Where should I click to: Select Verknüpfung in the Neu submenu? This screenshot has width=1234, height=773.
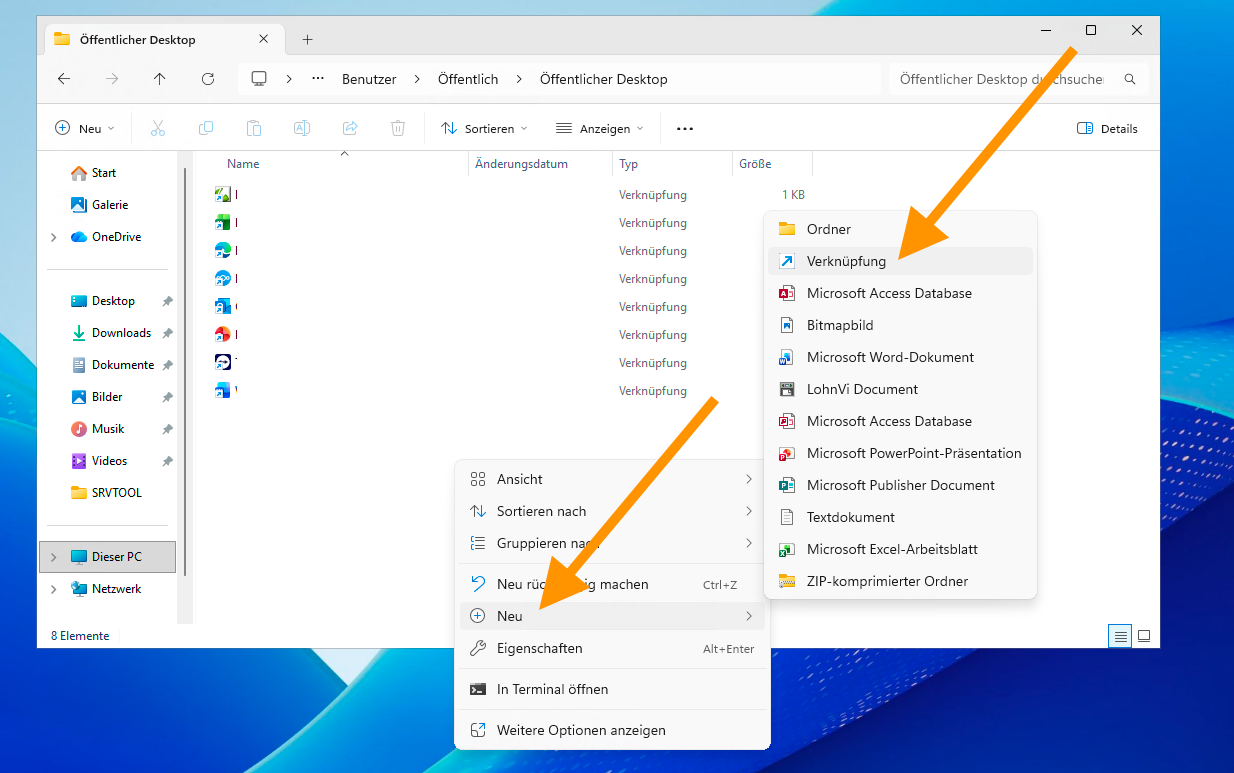coord(846,261)
